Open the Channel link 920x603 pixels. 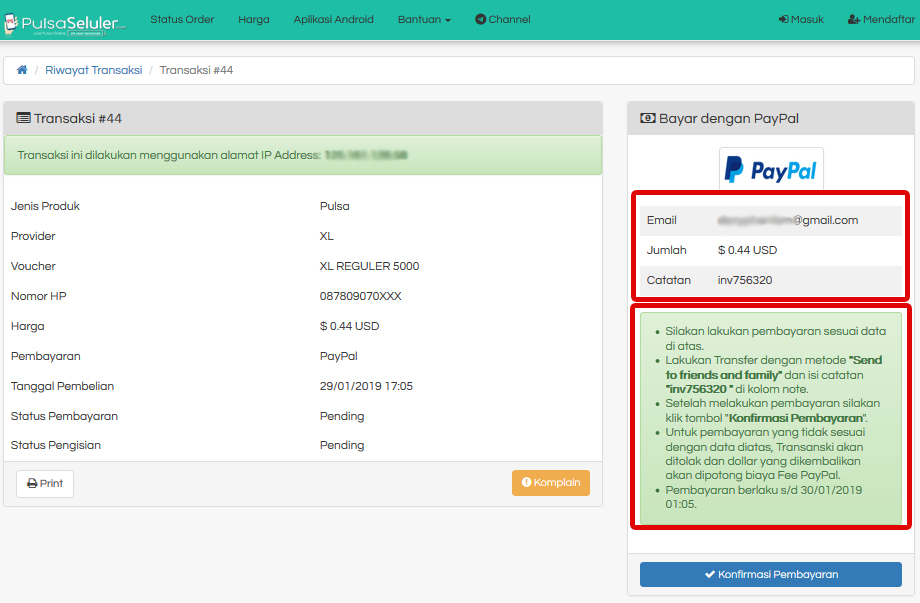502,19
